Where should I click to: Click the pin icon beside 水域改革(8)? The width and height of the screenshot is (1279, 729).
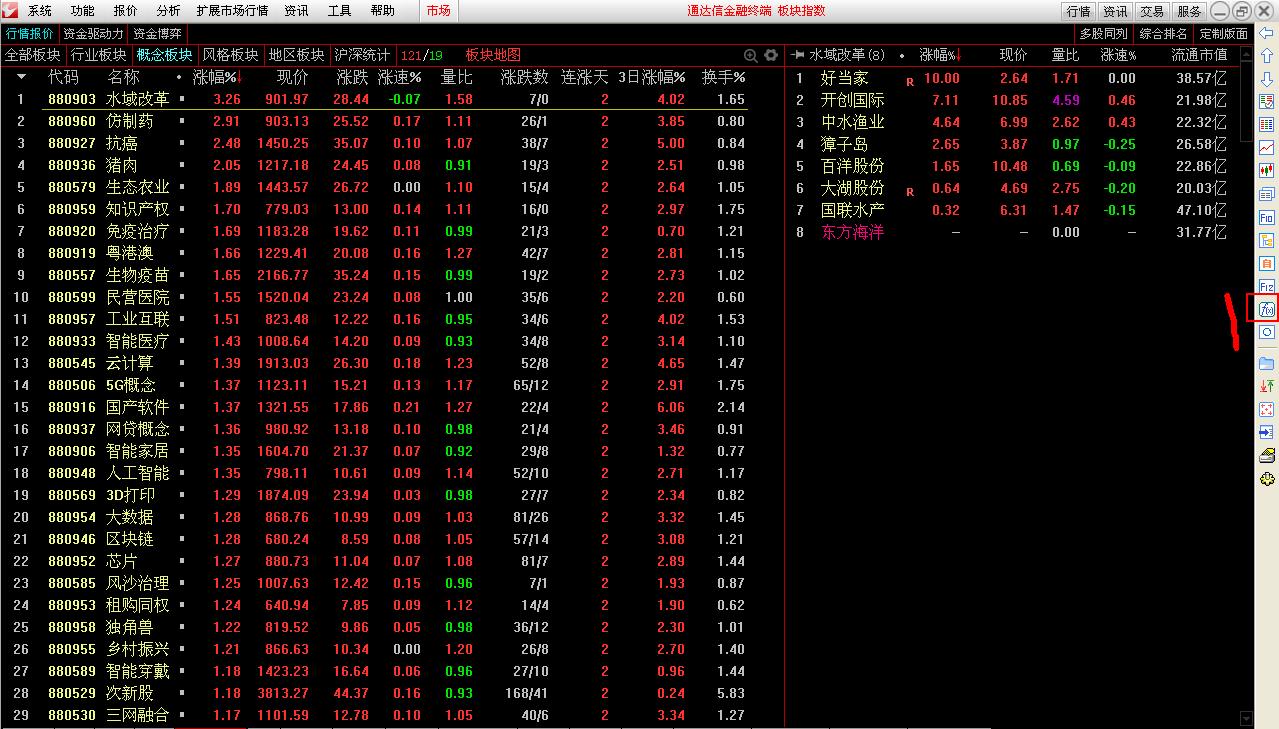pos(798,55)
